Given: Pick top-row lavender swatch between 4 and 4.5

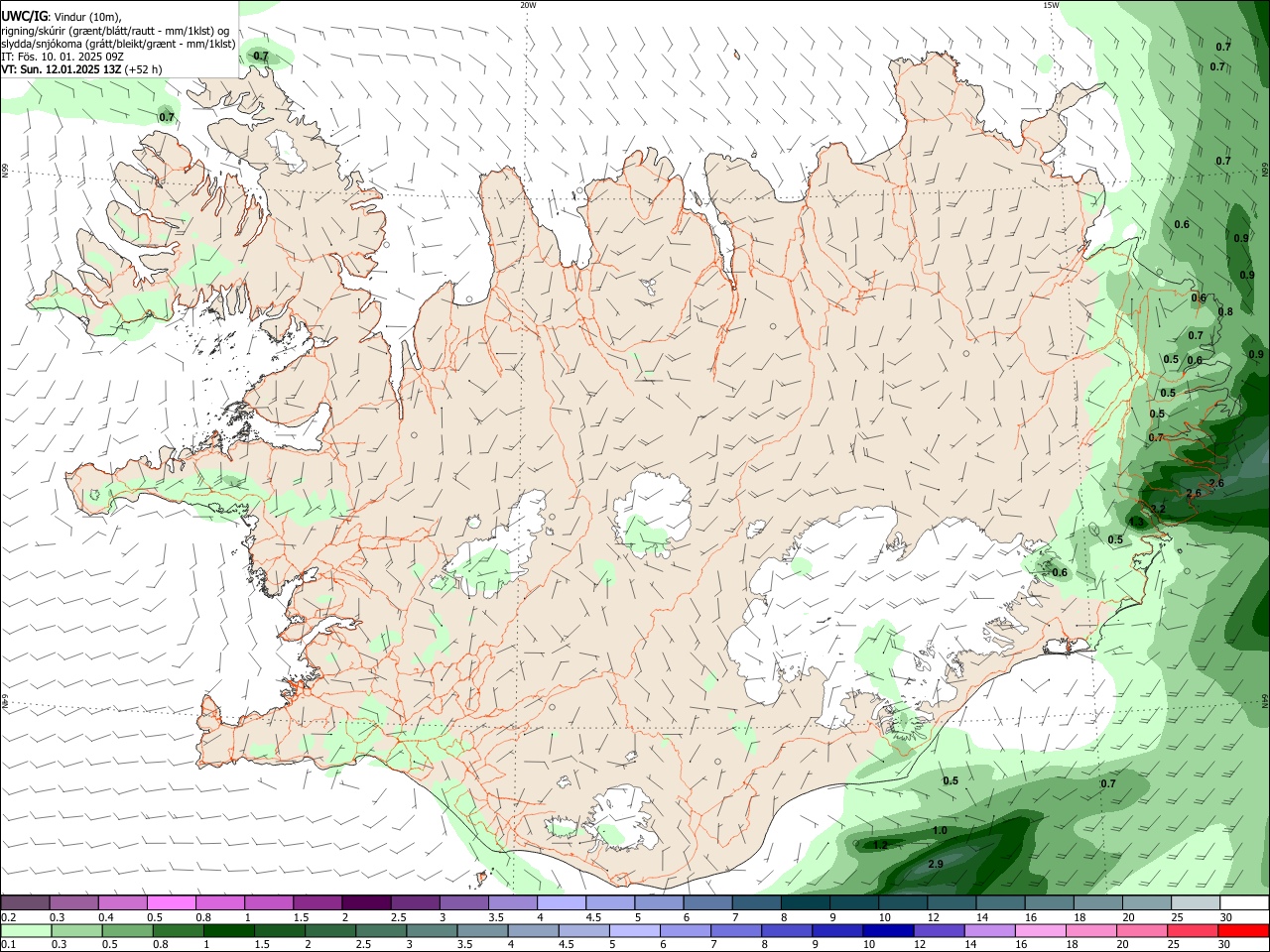Looking at the screenshot, I should [x=562, y=902].
